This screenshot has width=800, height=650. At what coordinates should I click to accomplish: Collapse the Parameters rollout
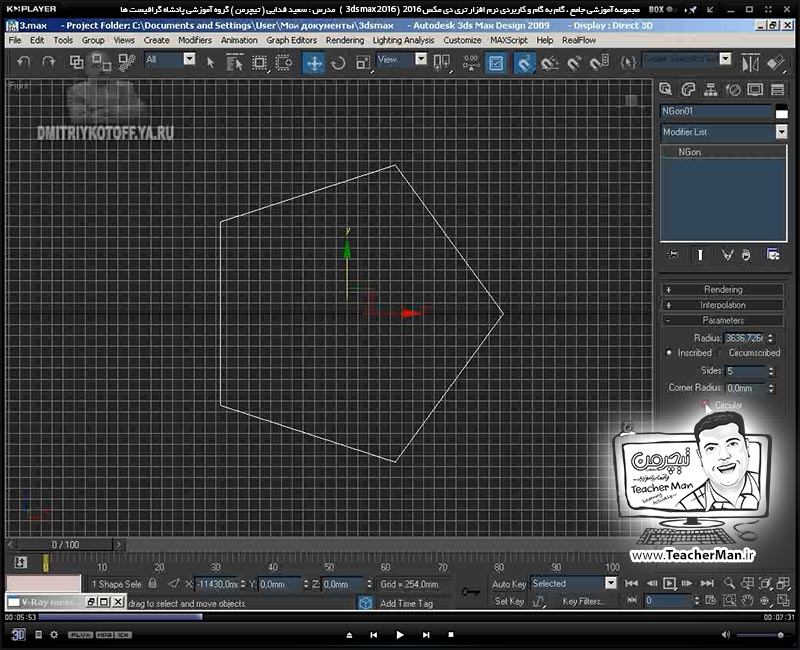point(723,320)
